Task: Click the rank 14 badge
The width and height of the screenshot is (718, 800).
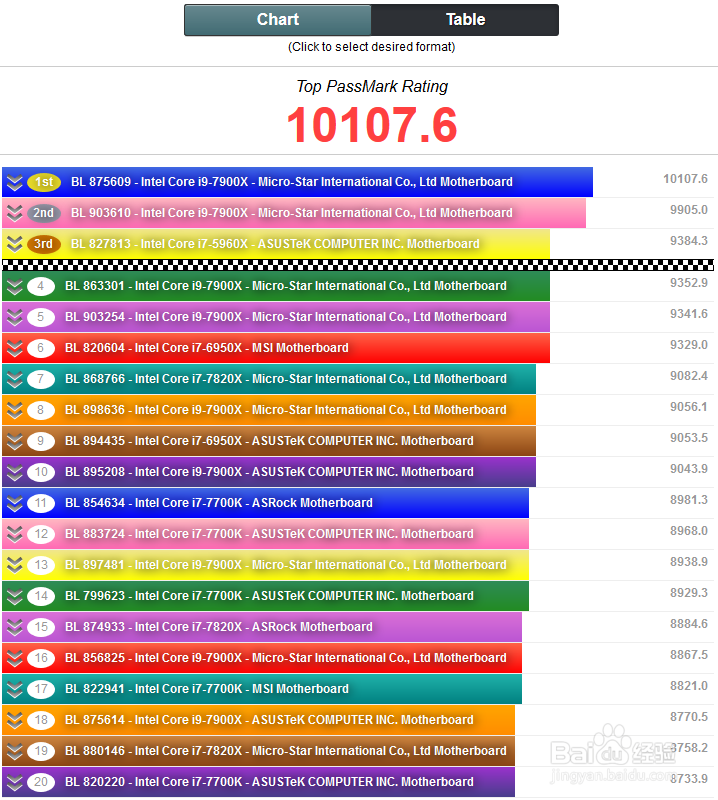Action: (x=41, y=596)
